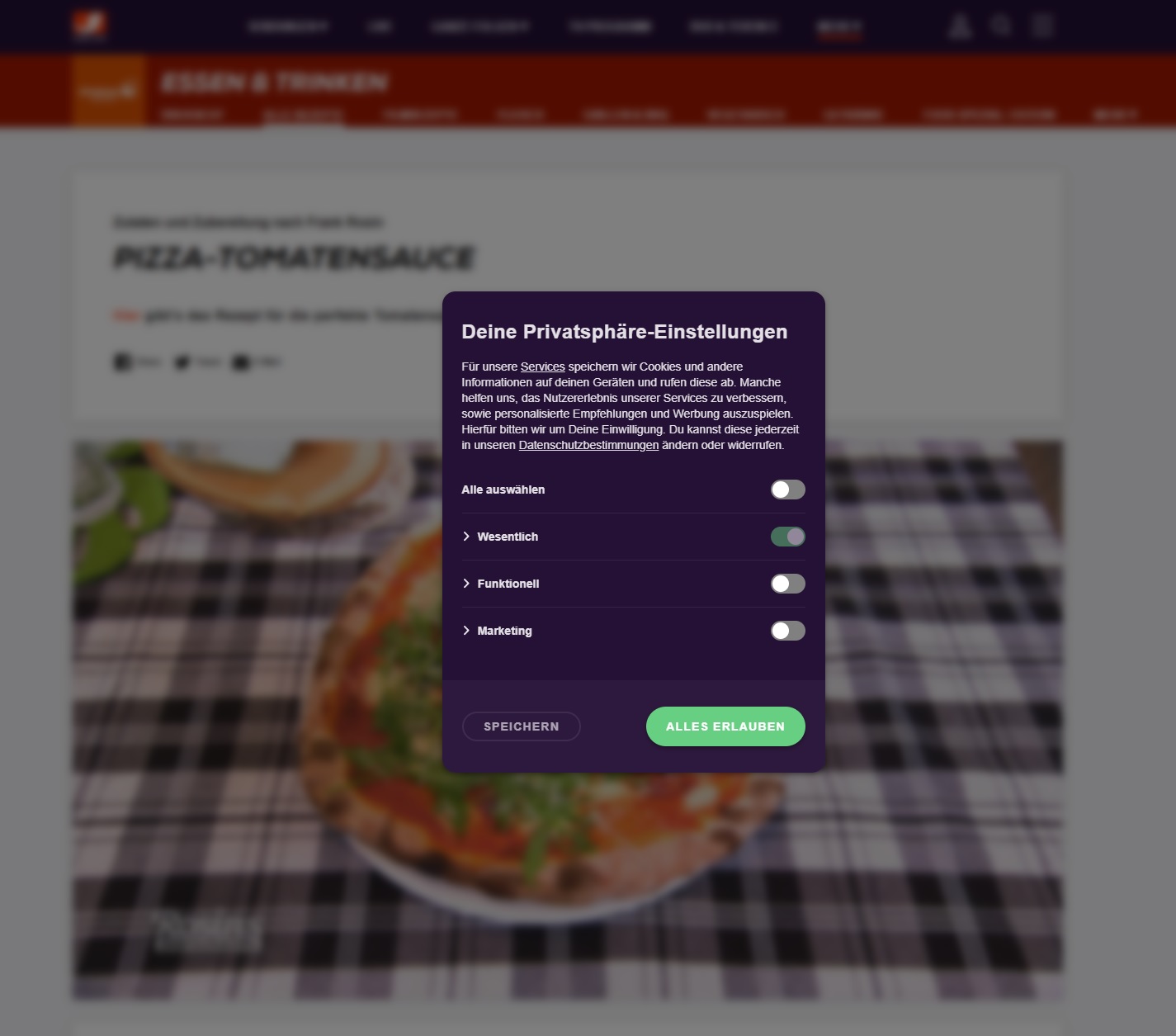This screenshot has height=1036, width=1176.
Task: Enable the Marketing cookies switch
Action: tap(787, 631)
